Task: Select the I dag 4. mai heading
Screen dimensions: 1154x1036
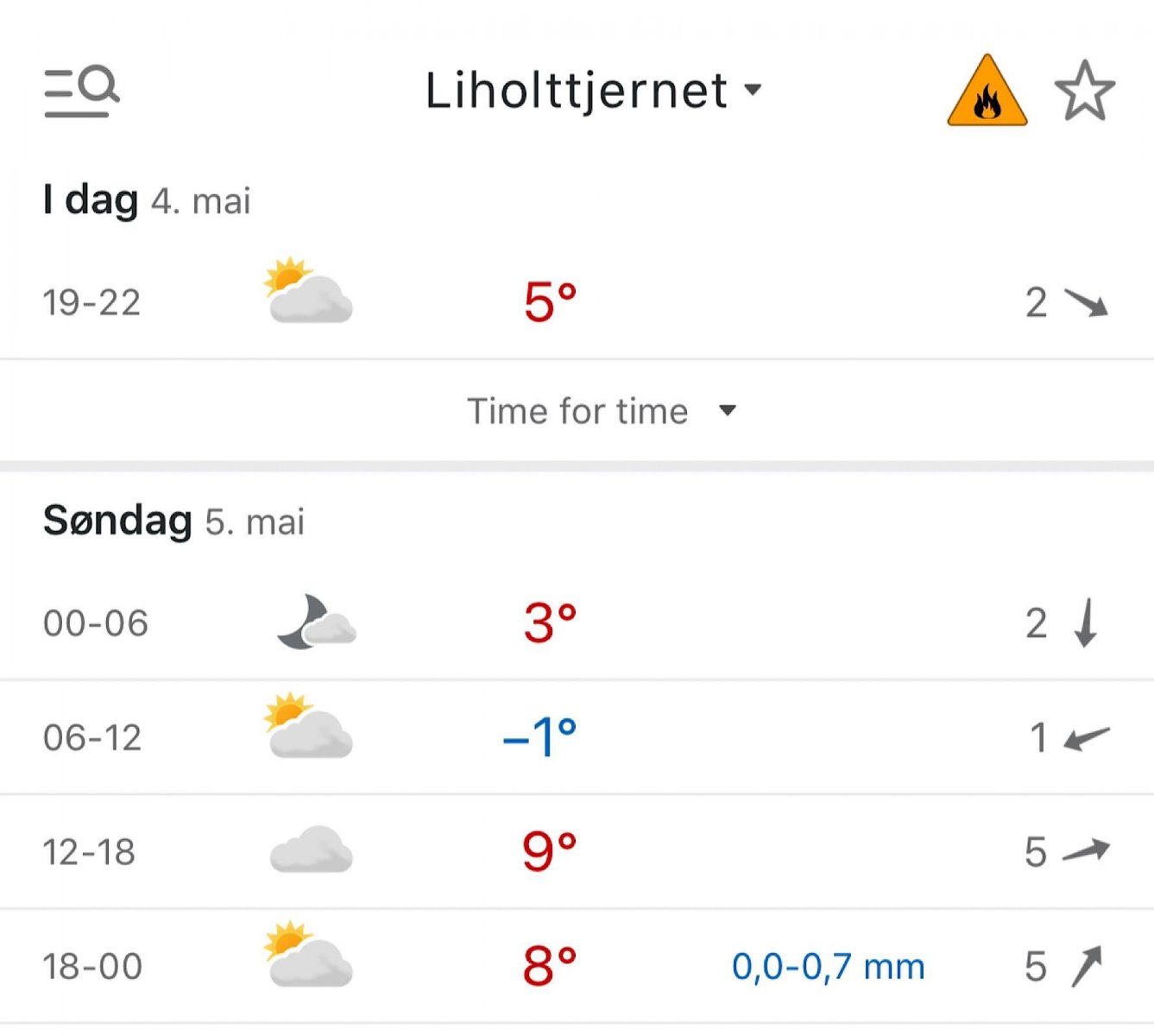Action: pyautogui.click(x=147, y=200)
